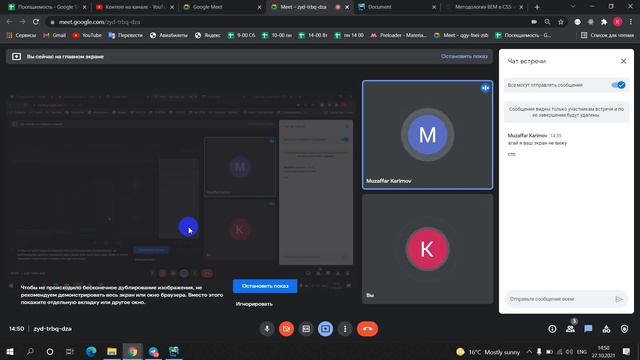Go back in browser history
Screen dimensions: 640x360
(9, 22)
